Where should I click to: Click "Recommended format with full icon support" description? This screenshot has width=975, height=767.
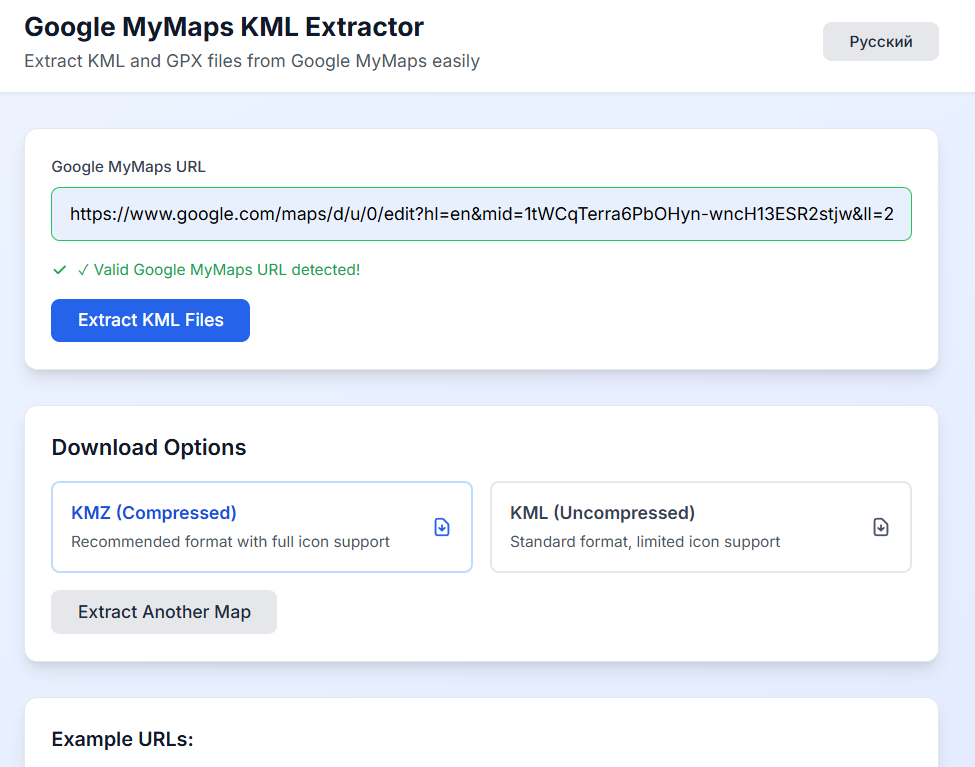(x=230, y=542)
